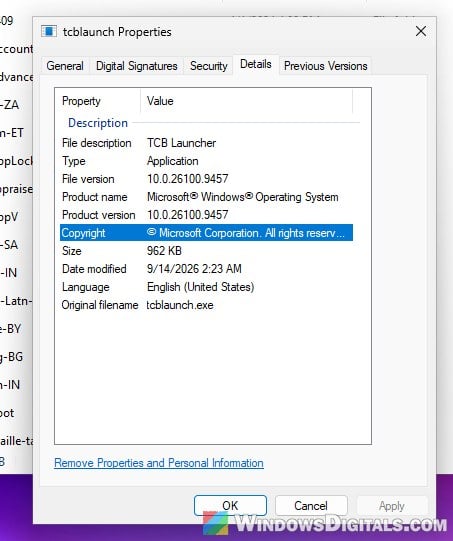The image size is (453, 541).
Task: Select the Product version row
Action: [x=206, y=215]
